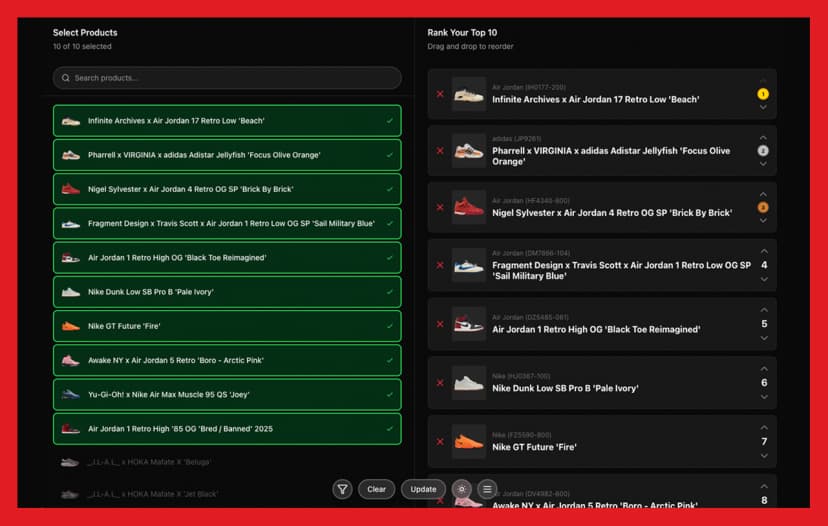
Task: Move 'Black Toe Reimagined' down one rank
Action: pos(764,338)
